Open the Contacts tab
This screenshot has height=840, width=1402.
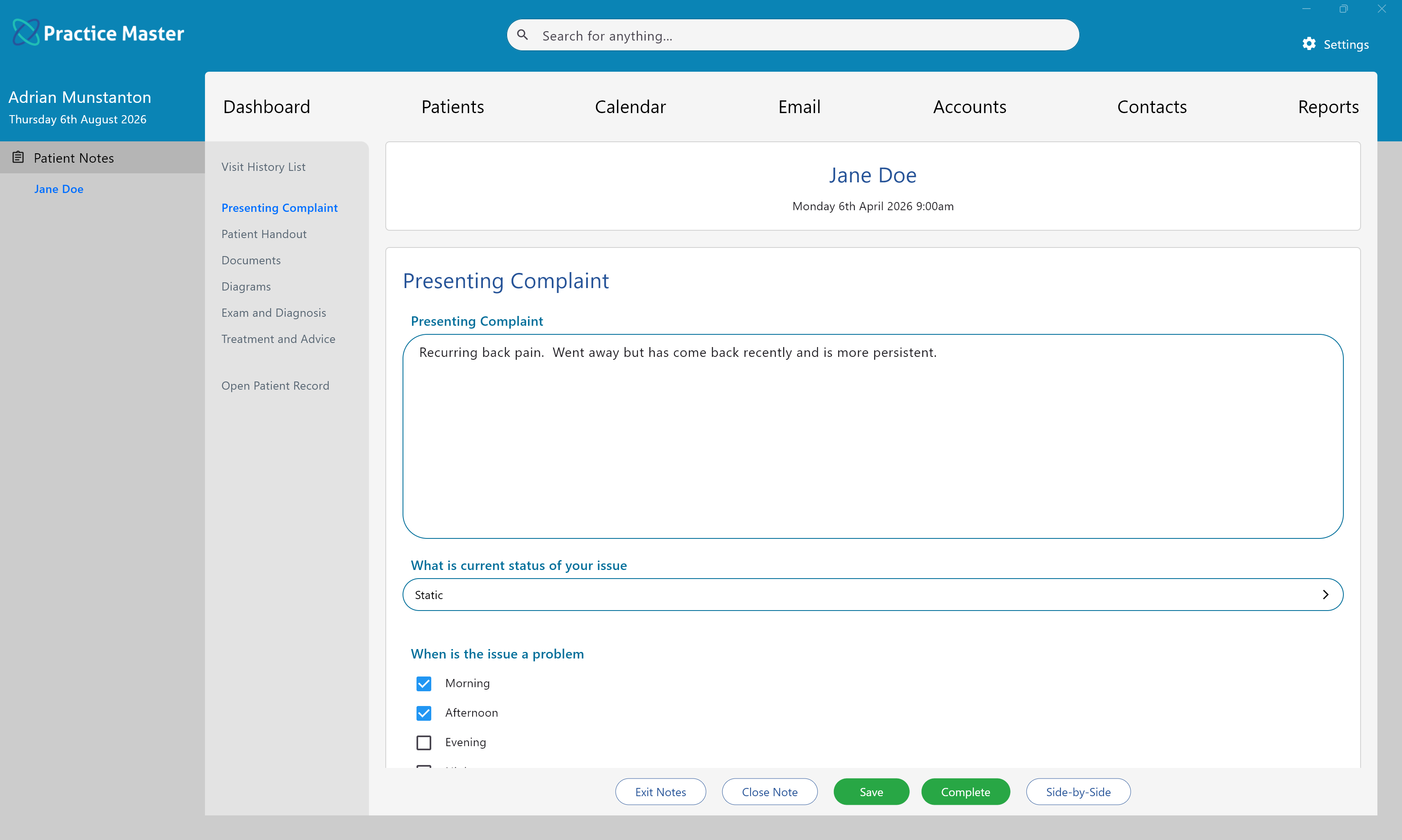coord(1152,107)
